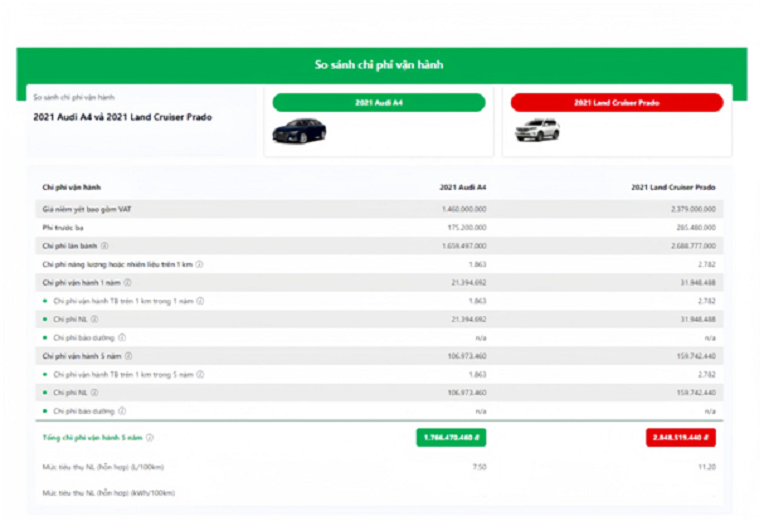Click the green Audi A4 5-year total cost badge
Screen dimensions: 764x521
[x=451, y=437]
